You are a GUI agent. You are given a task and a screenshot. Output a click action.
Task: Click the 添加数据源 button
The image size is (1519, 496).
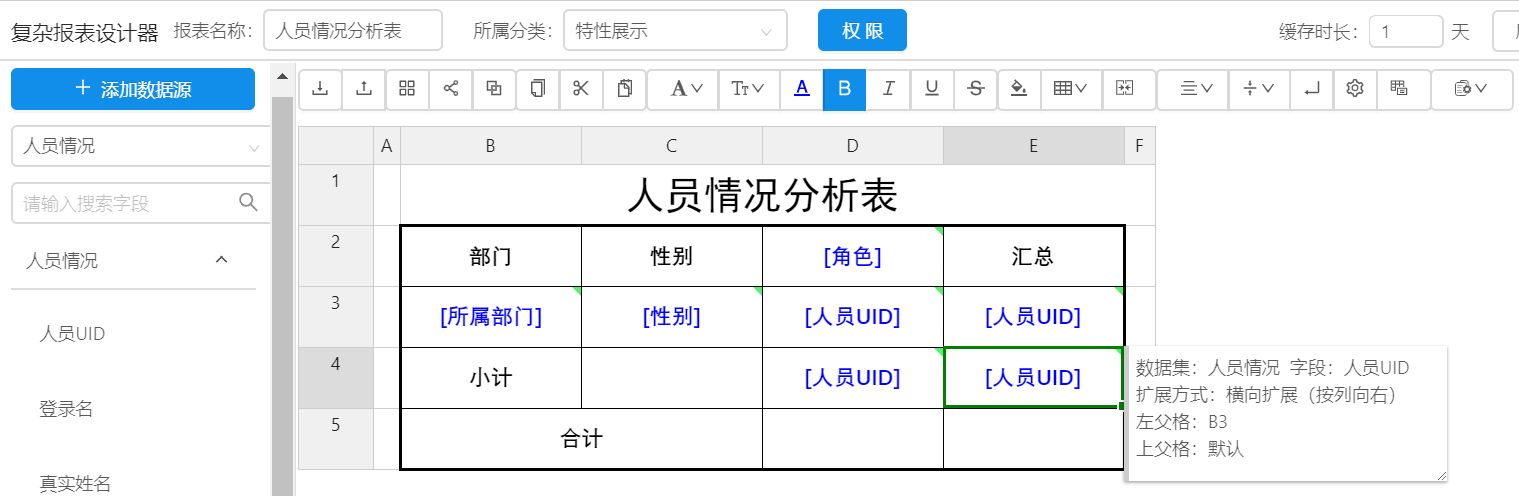tap(133, 89)
